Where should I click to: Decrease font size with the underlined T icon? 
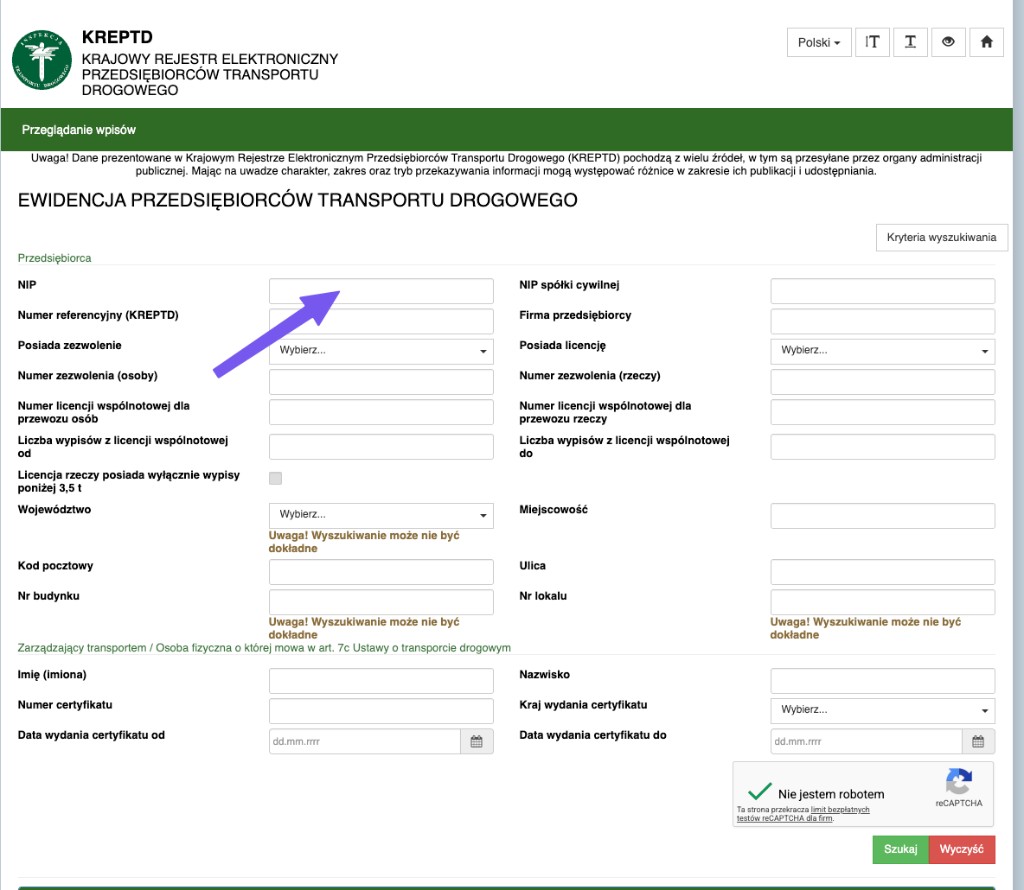[910, 42]
